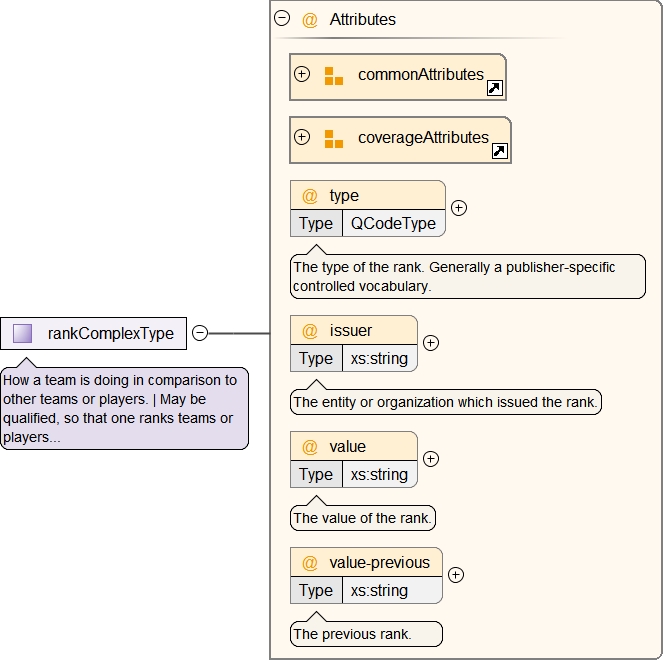The width and height of the screenshot is (664, 661).
Task: Expand the commonAttributes group
Action: pos(302,75)
